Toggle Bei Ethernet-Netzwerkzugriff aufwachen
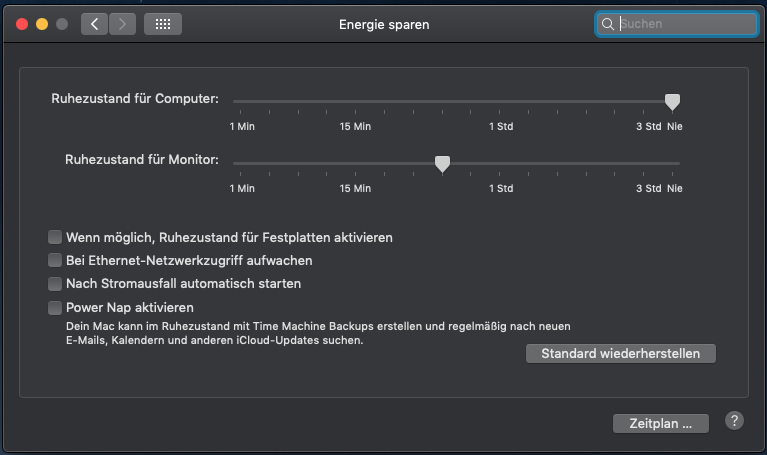 (55, 261)
